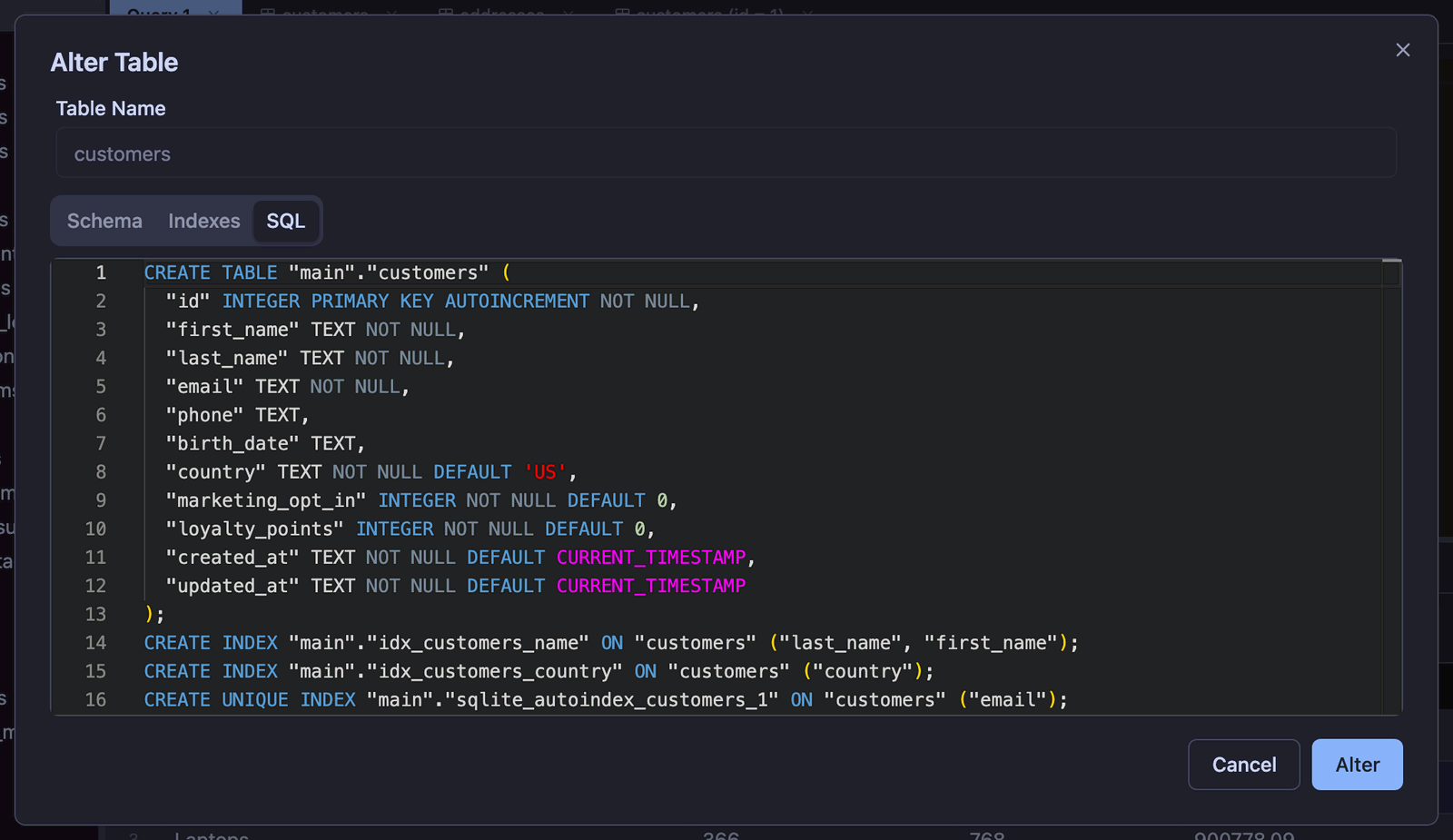
Task: Switch to the Schema tab
Action: 104,221
